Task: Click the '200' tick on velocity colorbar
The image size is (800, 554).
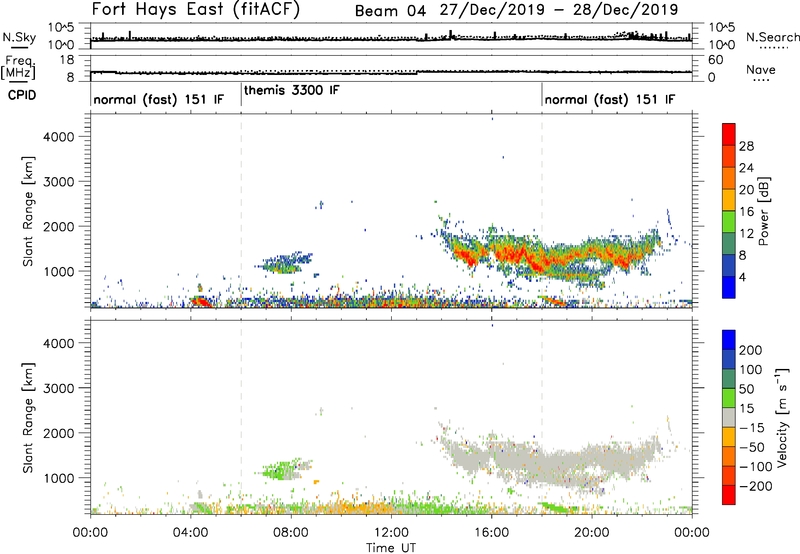Action: click(x=751, y=350)
